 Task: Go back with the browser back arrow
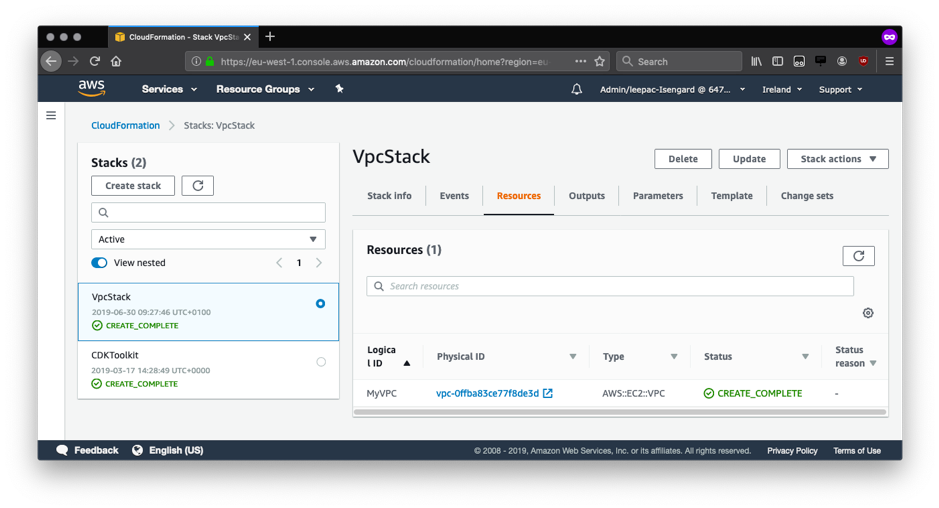click(x=52, y=61)
